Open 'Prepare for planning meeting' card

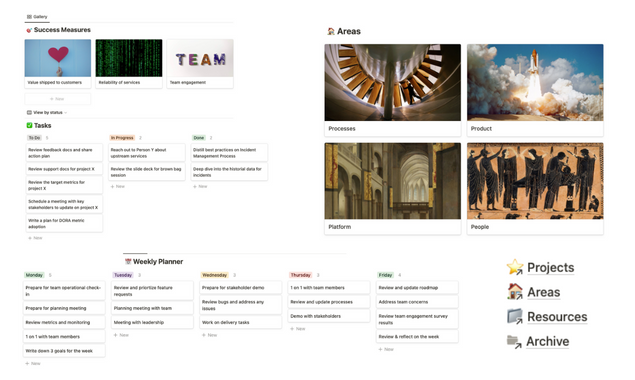coord(64,308)
